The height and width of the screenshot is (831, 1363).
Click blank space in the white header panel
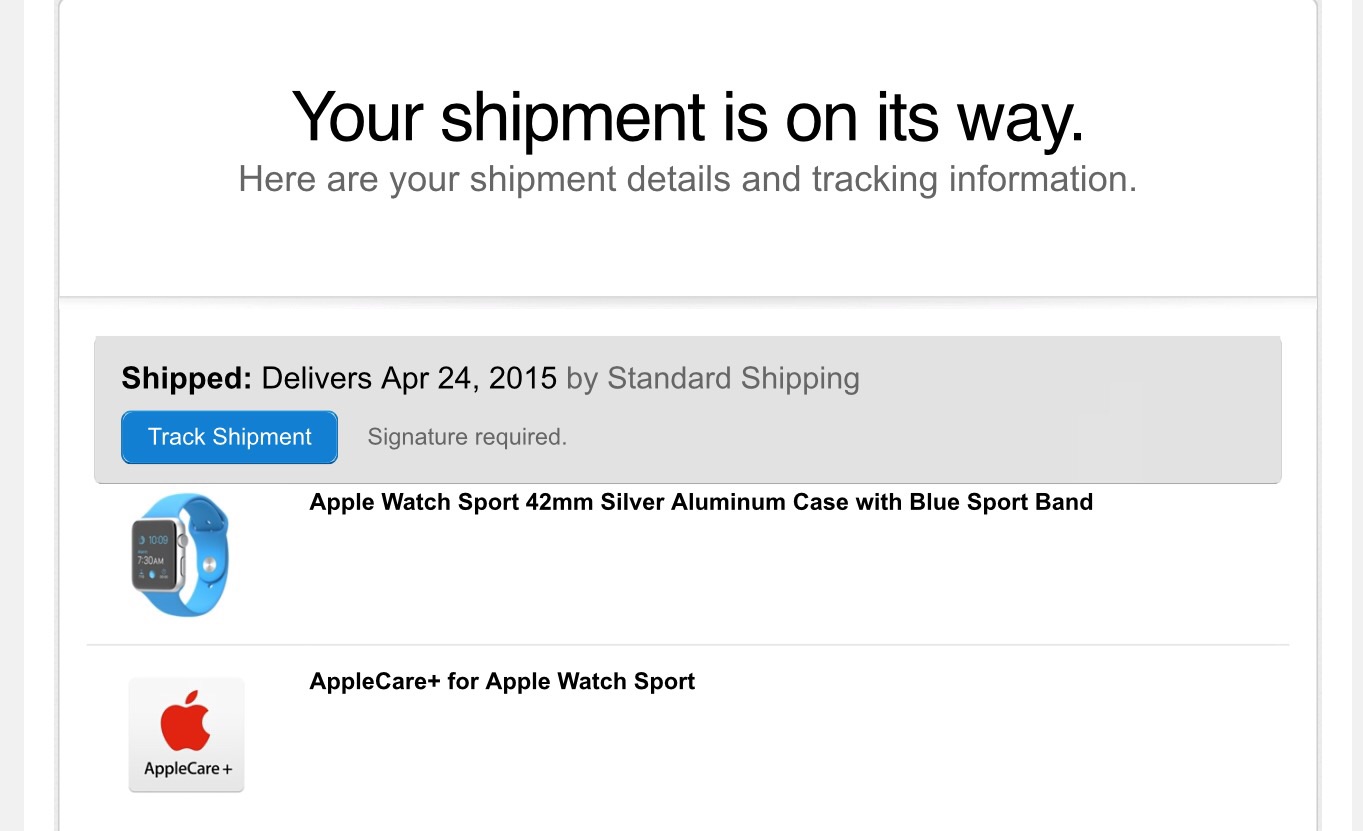pyautogui.click(x=688, y=250)
